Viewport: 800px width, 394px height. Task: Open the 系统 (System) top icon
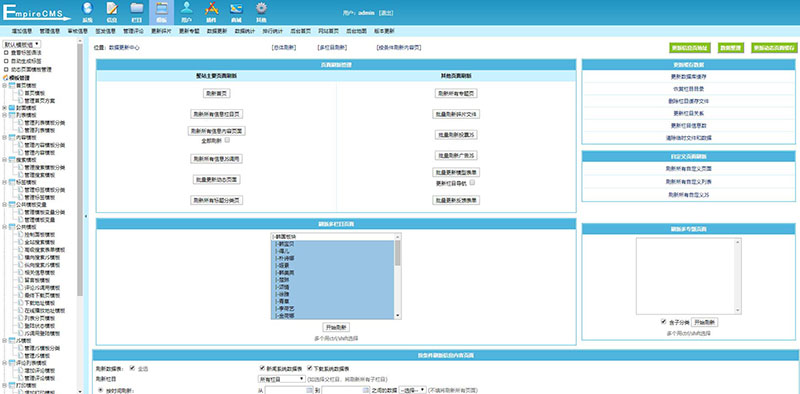coord(88,12)
